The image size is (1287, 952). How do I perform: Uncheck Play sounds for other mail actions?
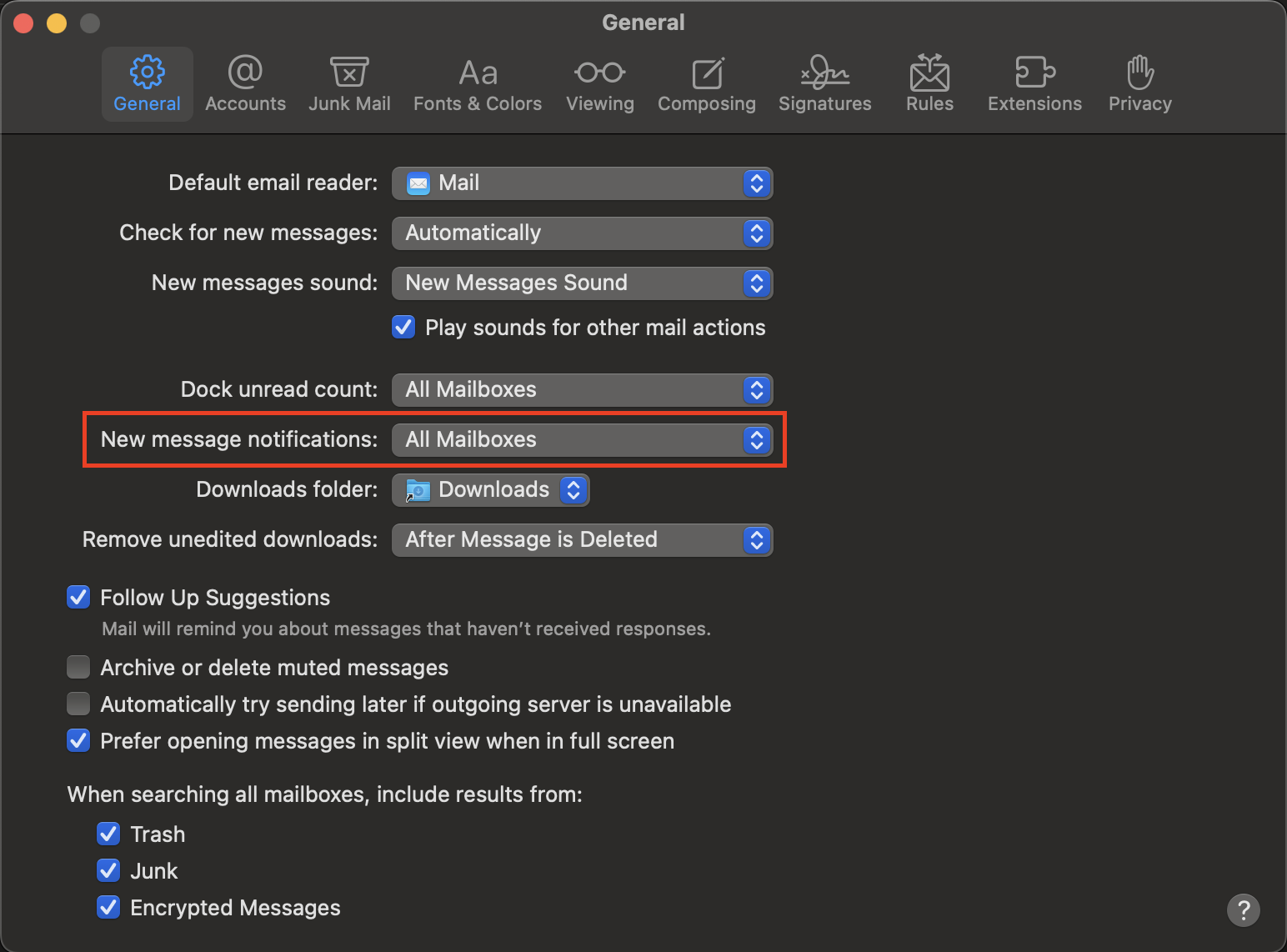(403, 327)
